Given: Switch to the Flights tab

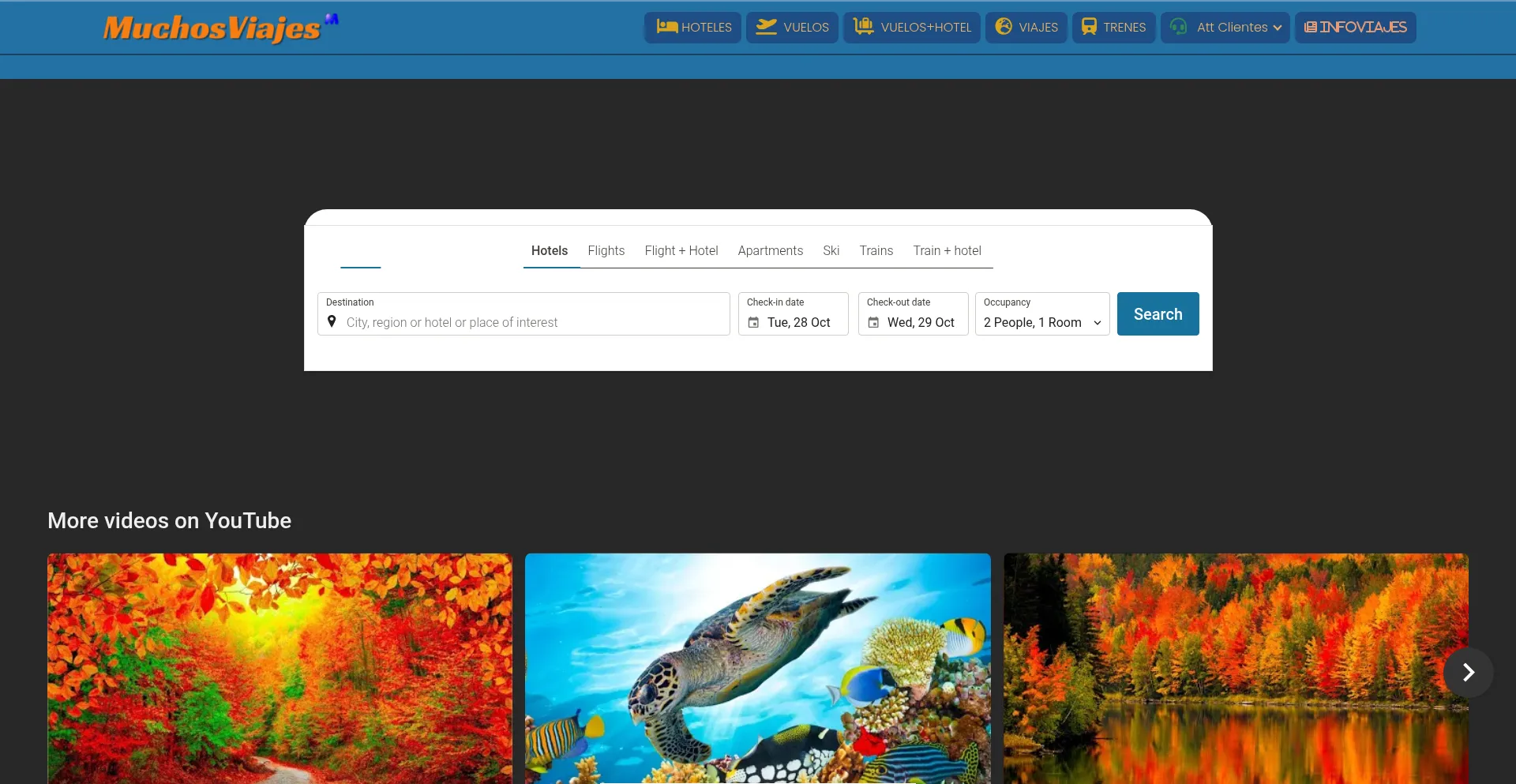Looking at the screenshot, I should [606, 251].
